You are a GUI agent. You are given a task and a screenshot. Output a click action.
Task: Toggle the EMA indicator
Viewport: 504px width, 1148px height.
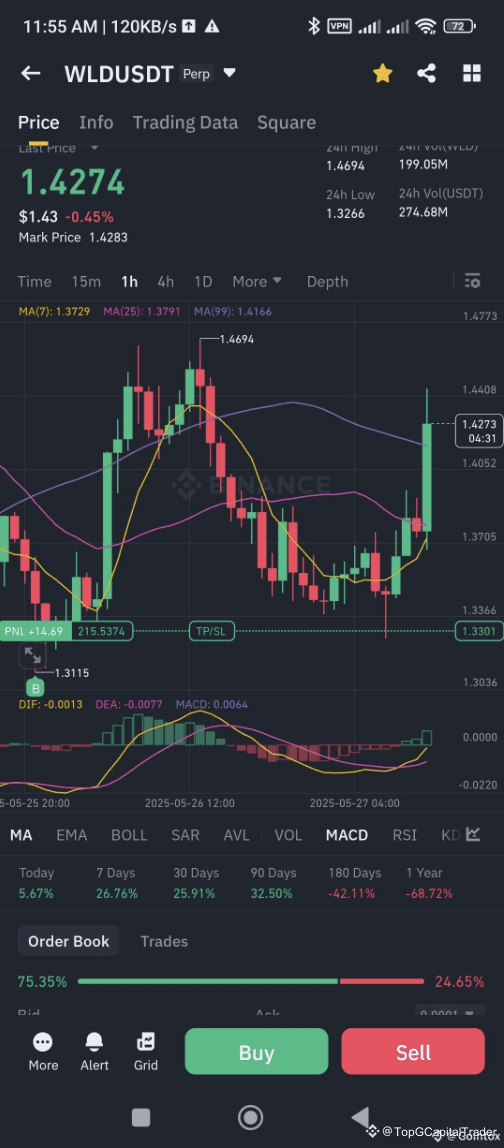pyautogui.click(x=72, y=835)
